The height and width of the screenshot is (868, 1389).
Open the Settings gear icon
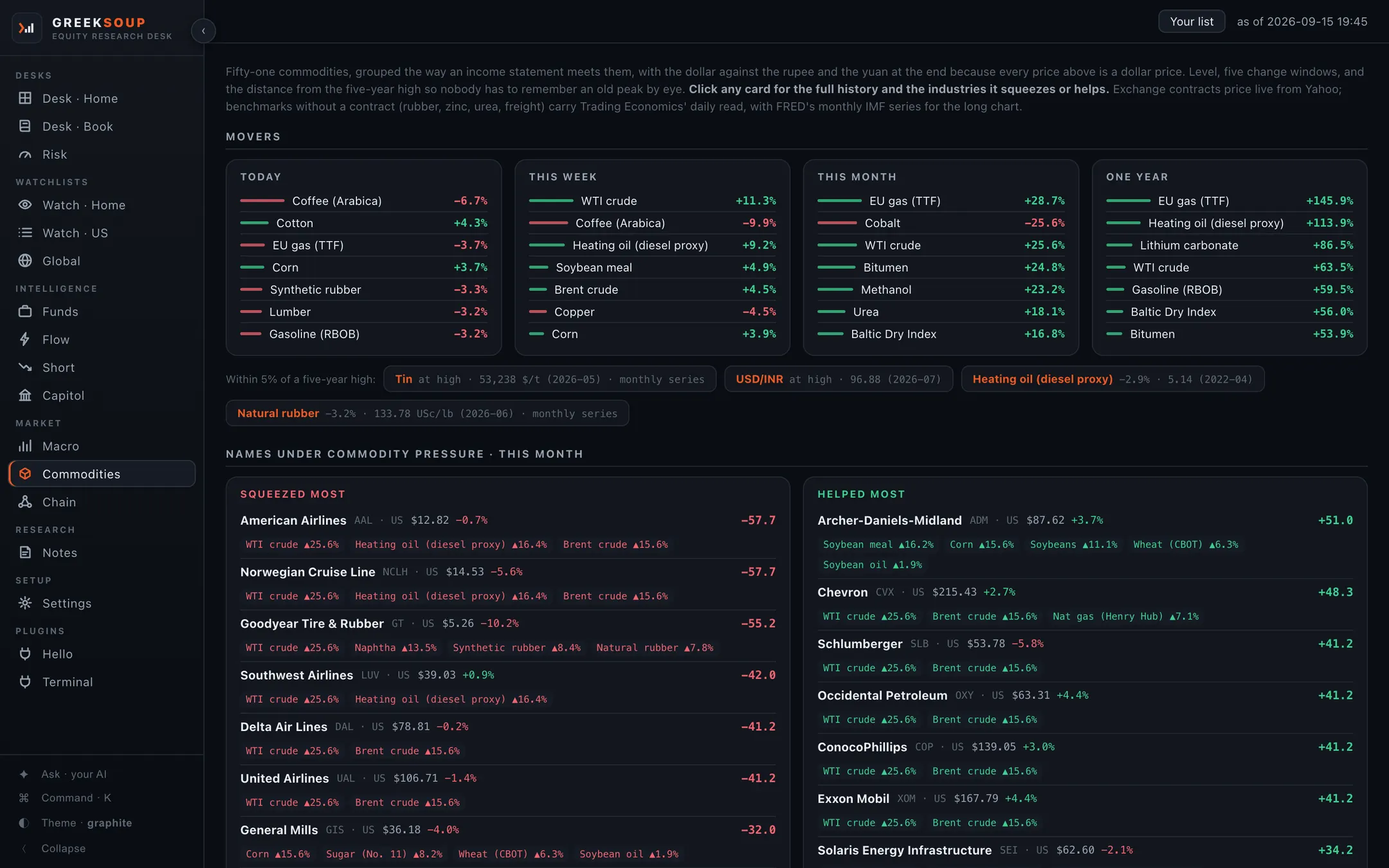click(x=25, y=603)
